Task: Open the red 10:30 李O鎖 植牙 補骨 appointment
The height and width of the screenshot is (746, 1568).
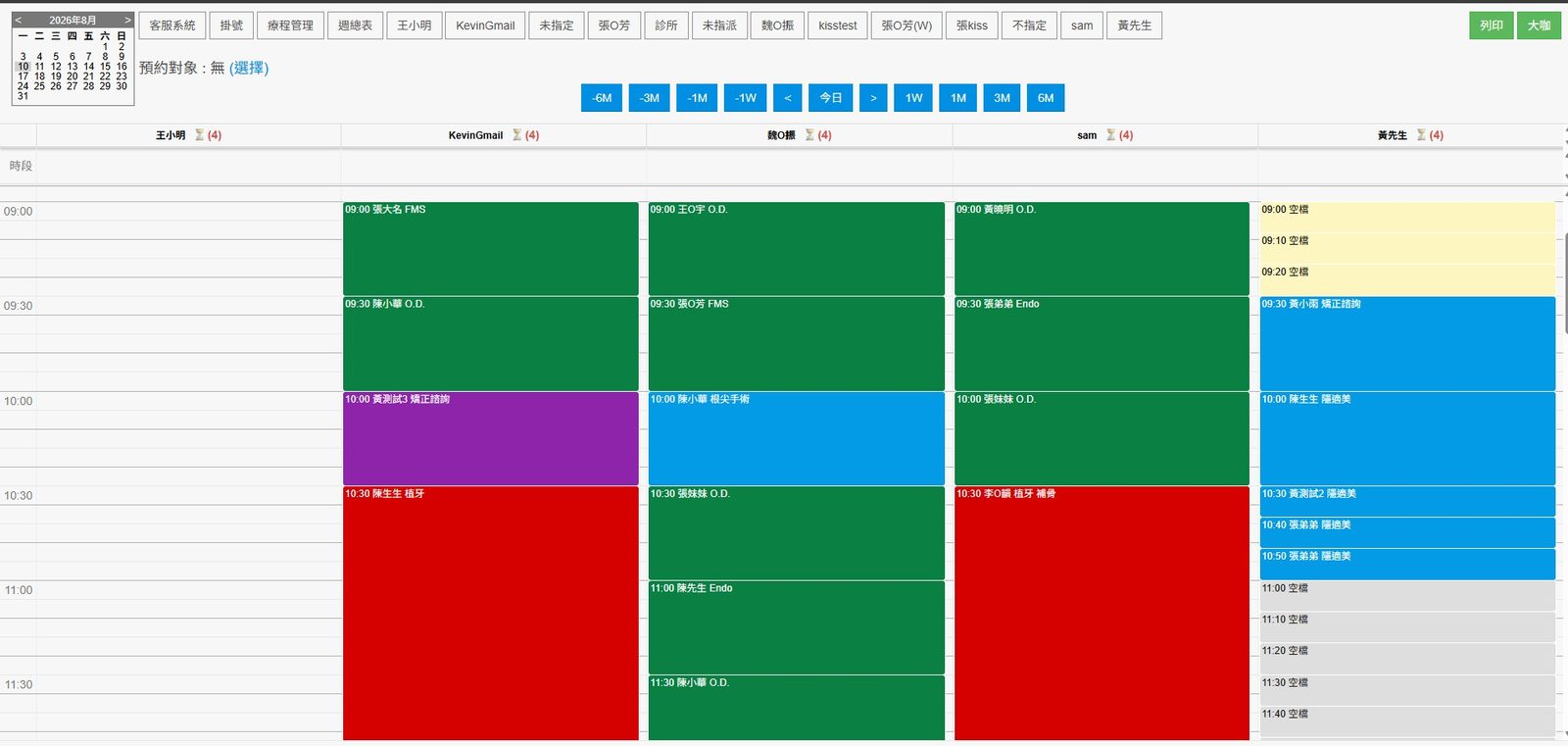Action: click(x=1102, y=614)
